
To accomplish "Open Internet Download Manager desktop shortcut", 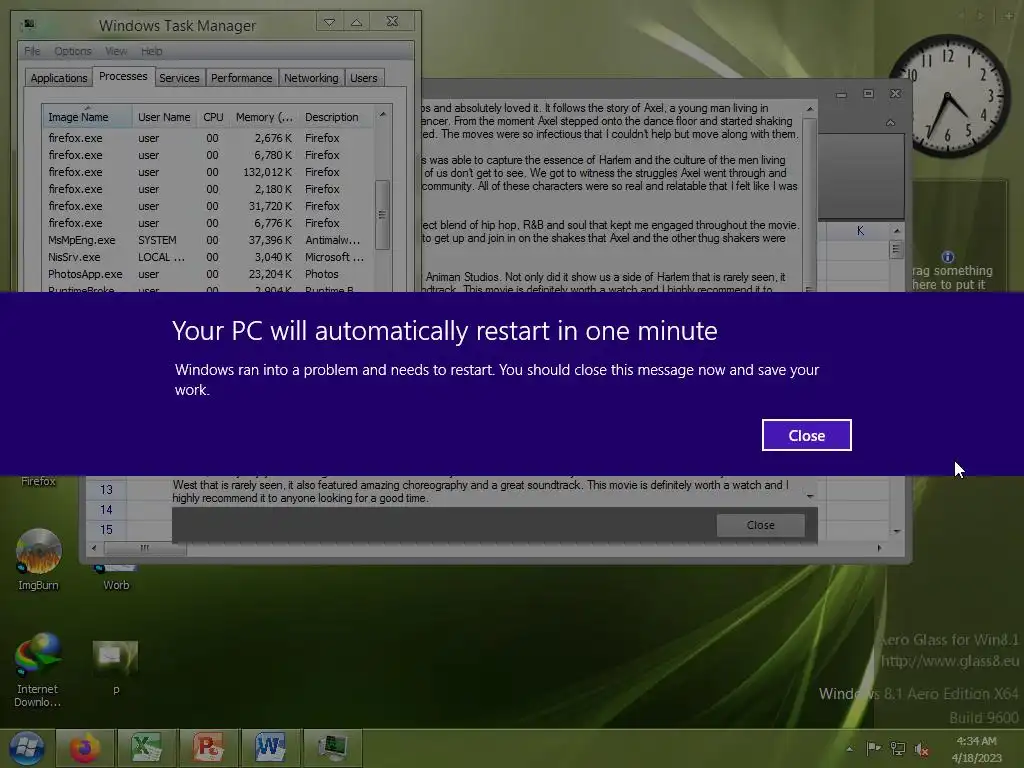I will tap(38, 670).
